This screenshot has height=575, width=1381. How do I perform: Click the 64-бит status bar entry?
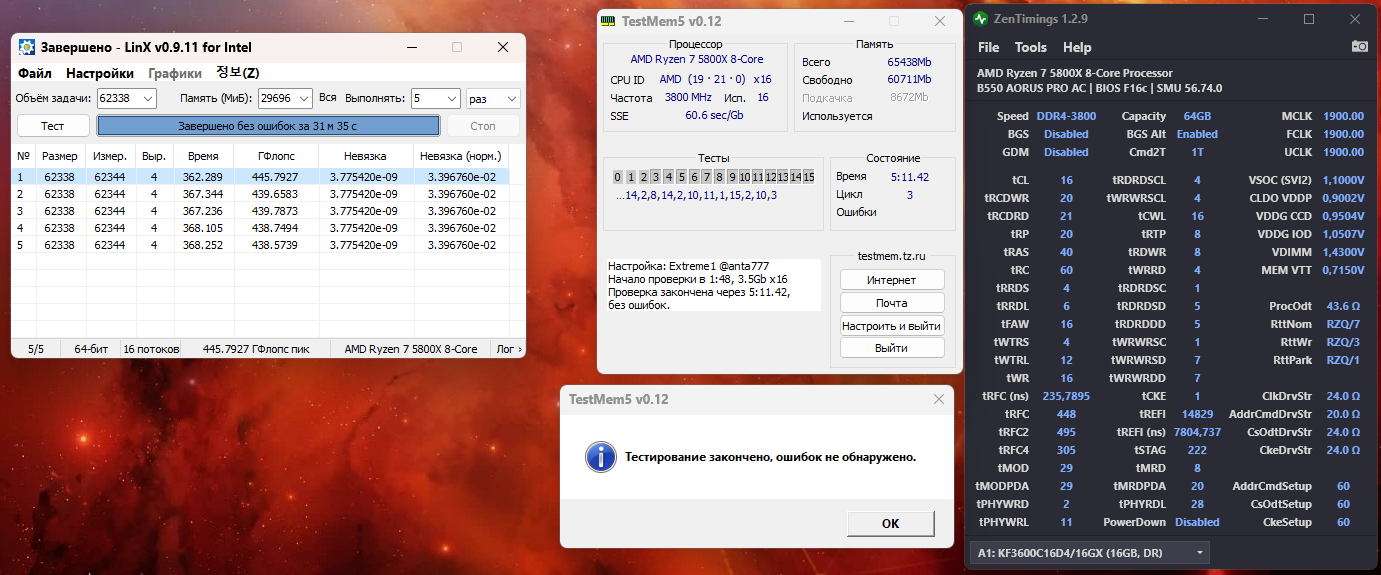(91, 349)
